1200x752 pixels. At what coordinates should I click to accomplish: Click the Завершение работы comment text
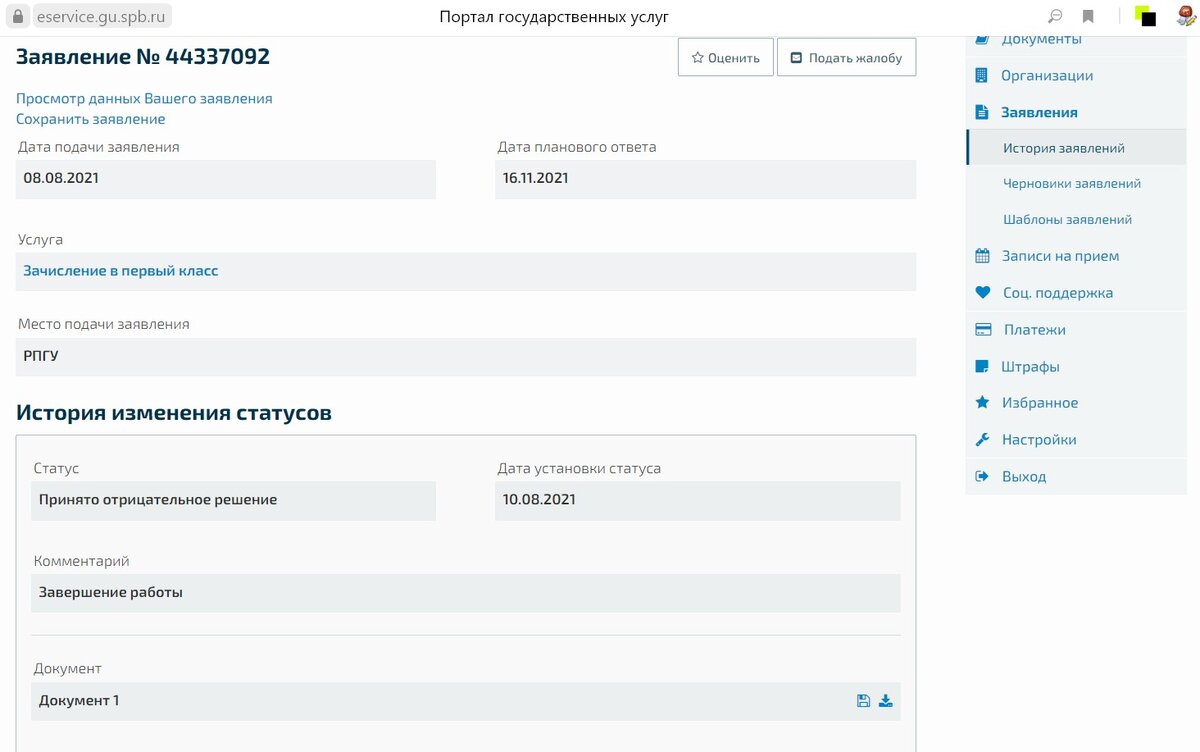click(111, 592)
